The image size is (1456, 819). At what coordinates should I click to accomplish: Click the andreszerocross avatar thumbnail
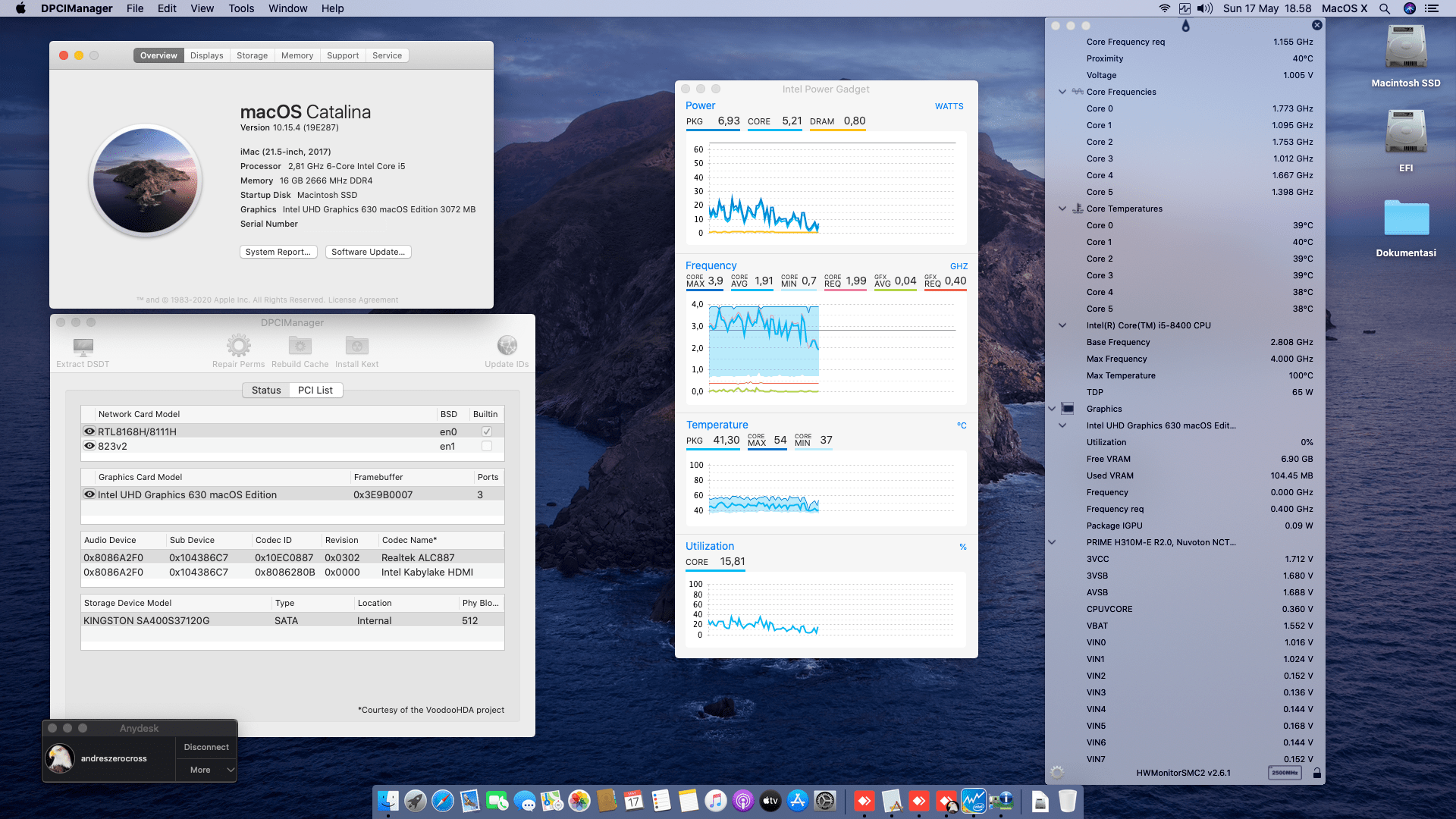click(60, 758)
